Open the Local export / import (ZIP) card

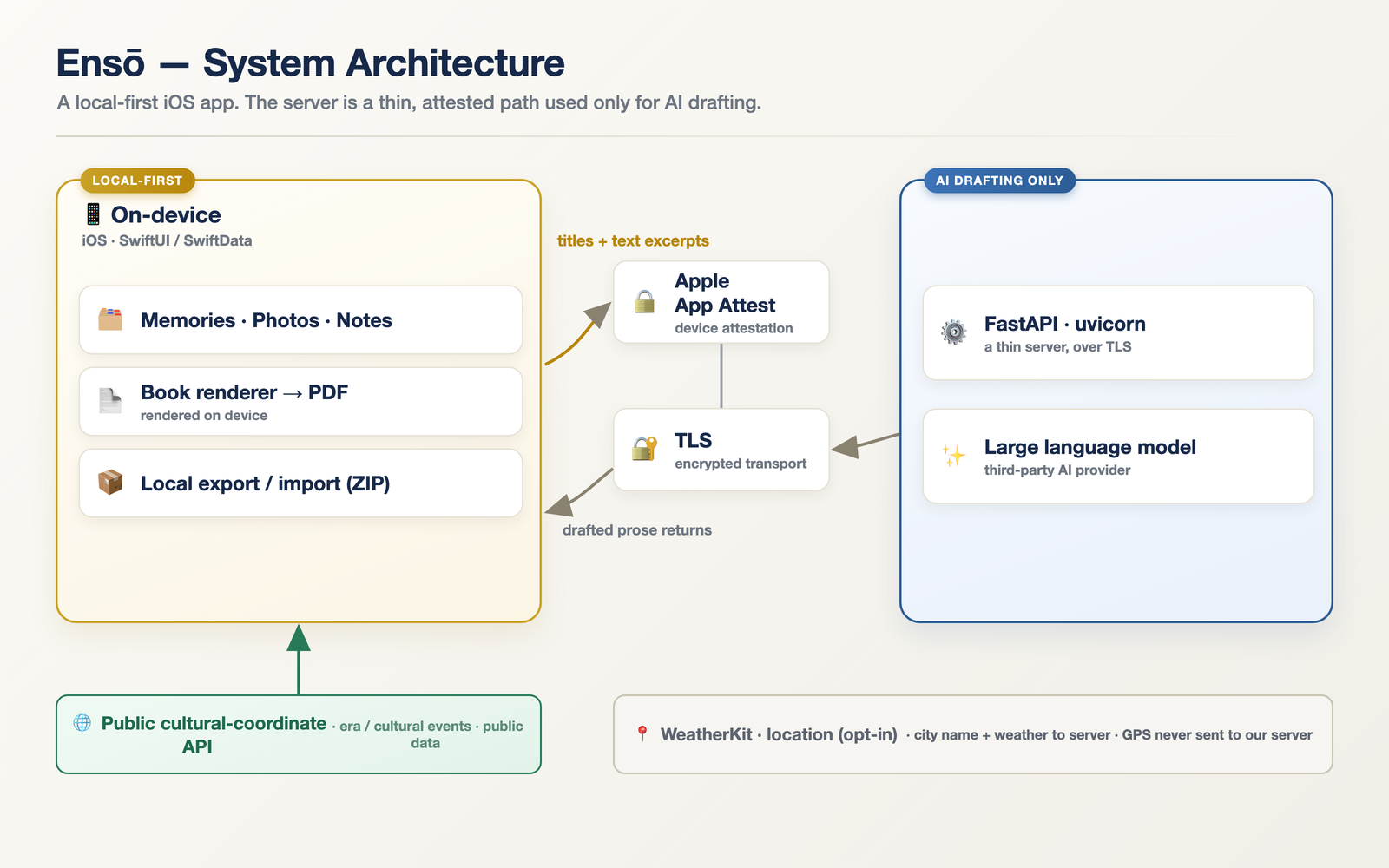pos(300,483)
